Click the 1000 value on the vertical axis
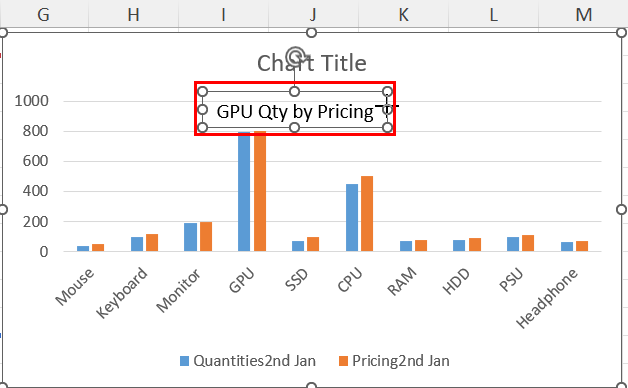 pyautogui.click(x=31, y=101)
